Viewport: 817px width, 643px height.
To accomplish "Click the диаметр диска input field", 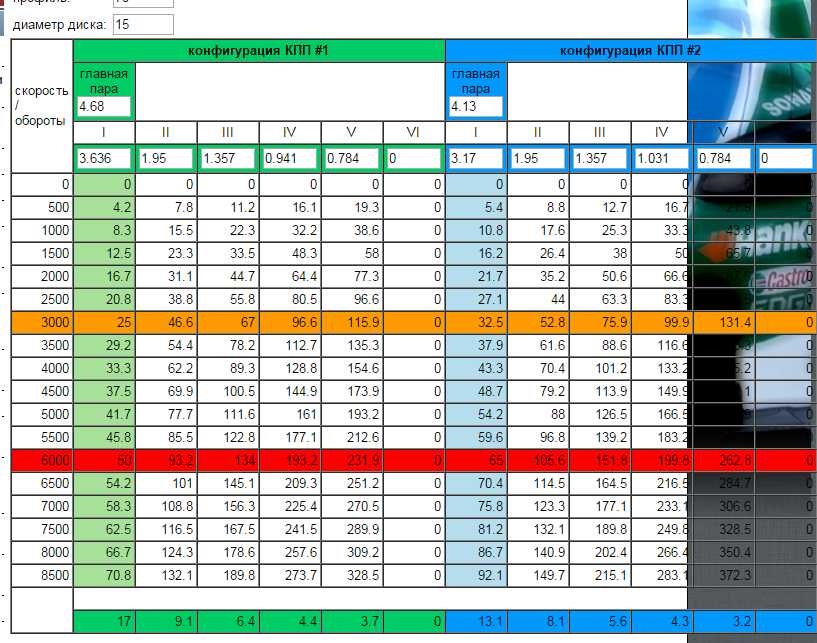I will 143,24.
